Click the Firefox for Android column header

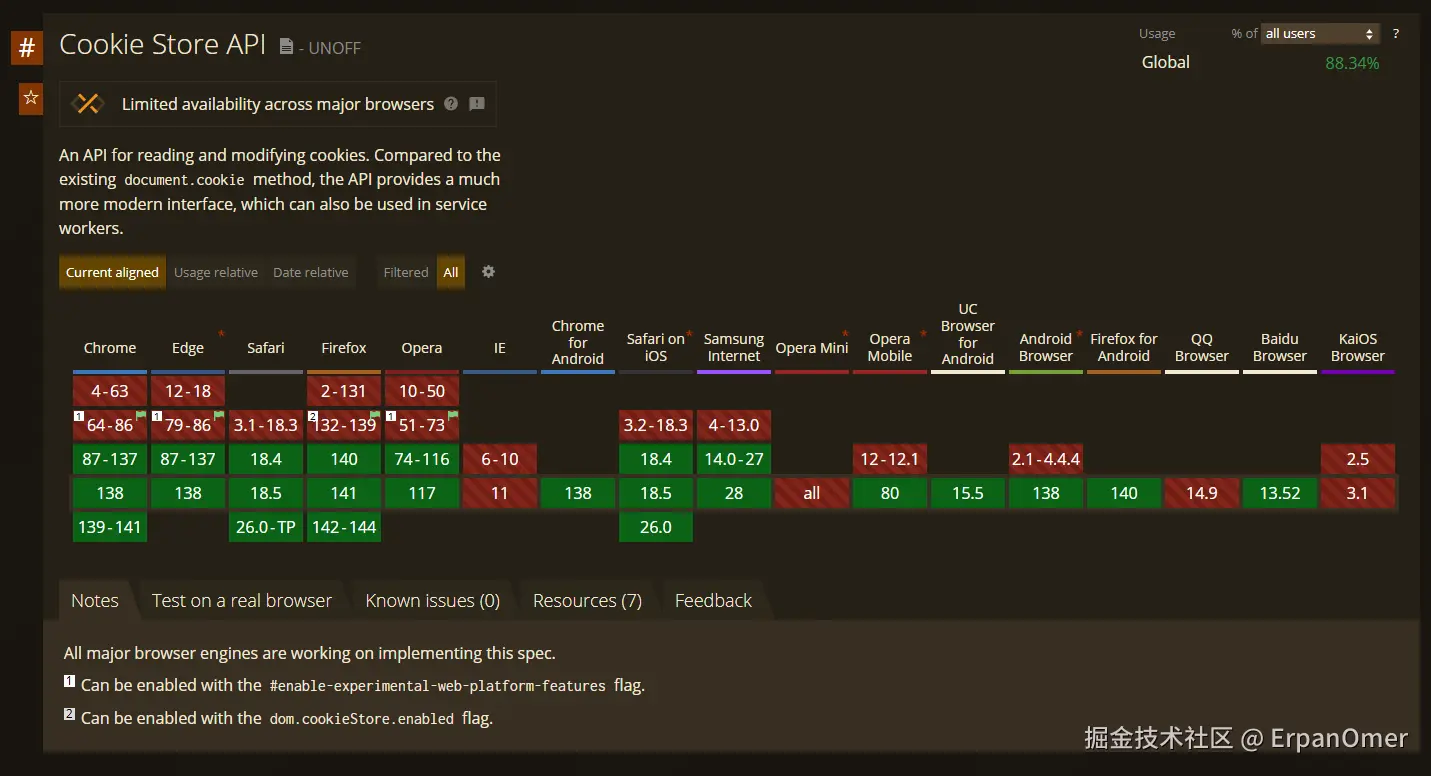(1124, 347)
